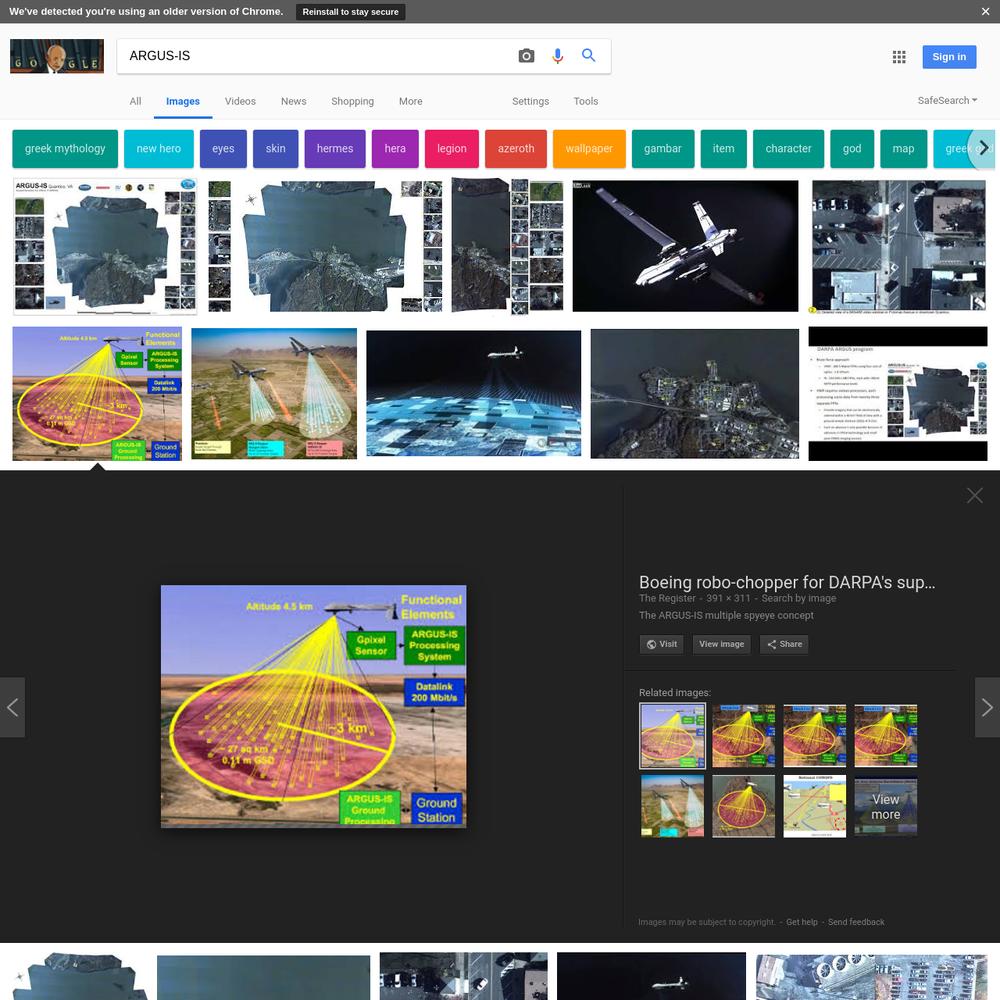Switch to the Videos tab
The width and height of the screenshot is (1000, 1000).
click(x=240, y=101)
